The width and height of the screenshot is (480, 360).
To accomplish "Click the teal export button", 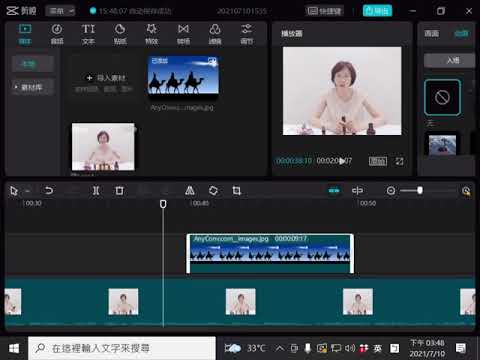I will click(x=377, y=11).
